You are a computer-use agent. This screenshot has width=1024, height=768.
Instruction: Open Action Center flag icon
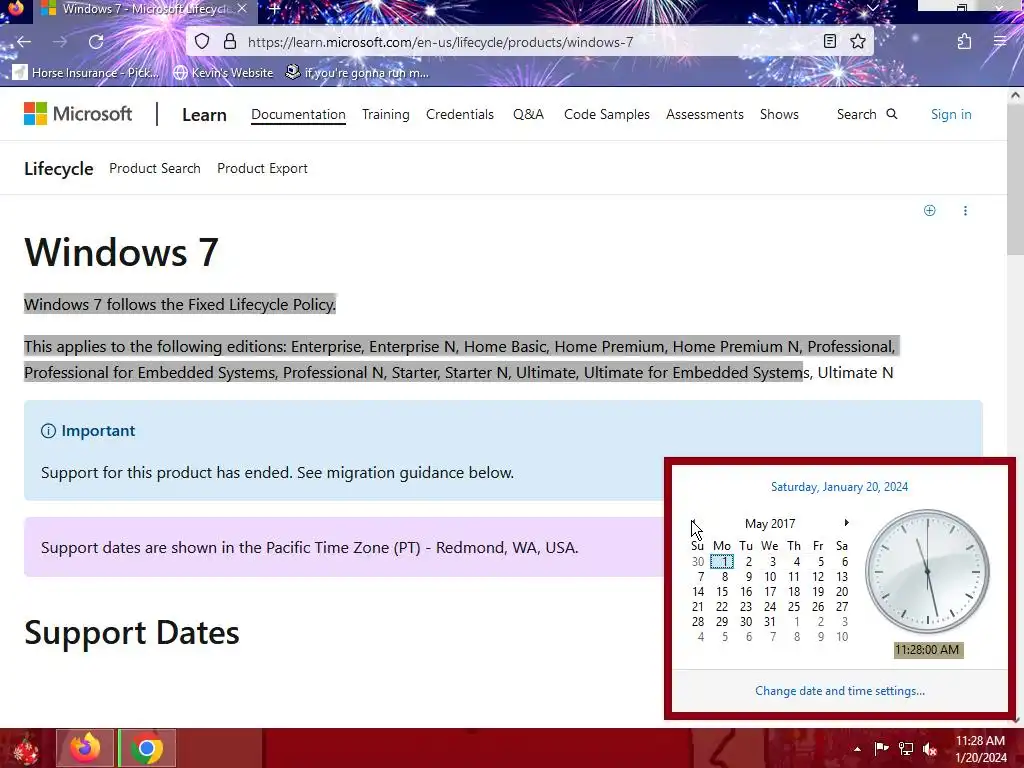(x=881, y=748)
